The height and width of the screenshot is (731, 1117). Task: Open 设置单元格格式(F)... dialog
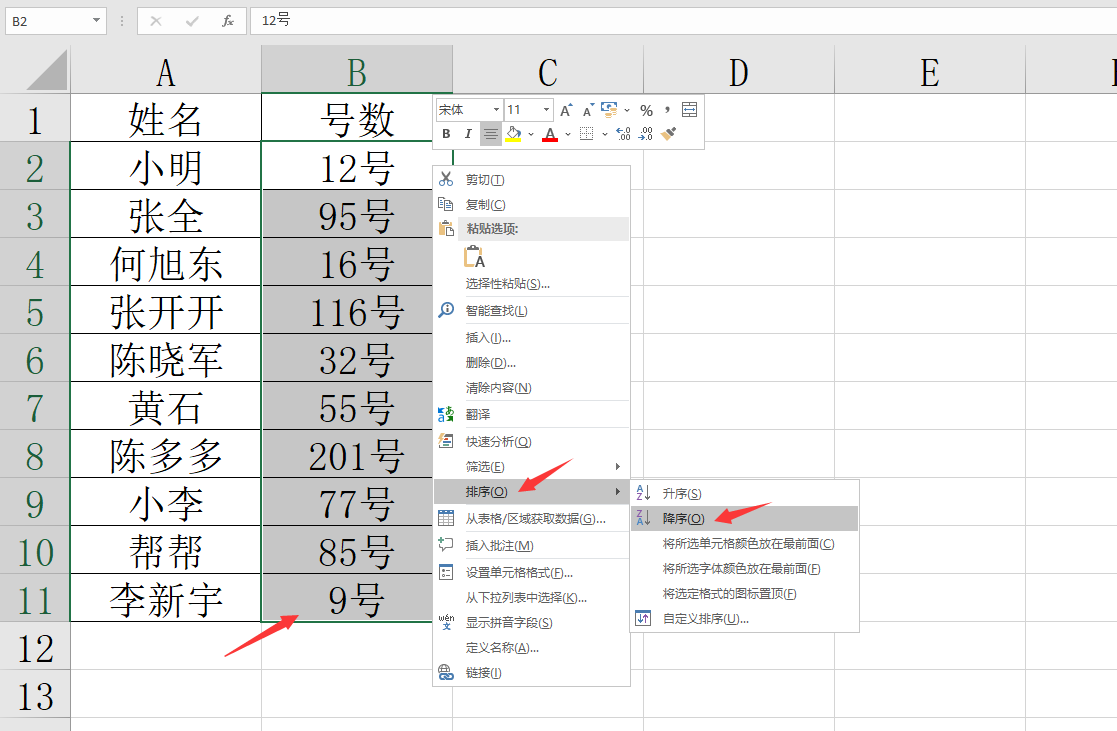pos(531,573)
